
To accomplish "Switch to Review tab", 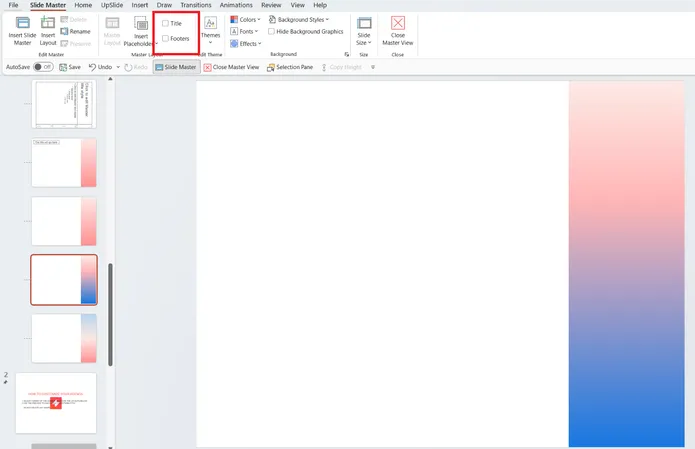I will click(x=271, y=5).
